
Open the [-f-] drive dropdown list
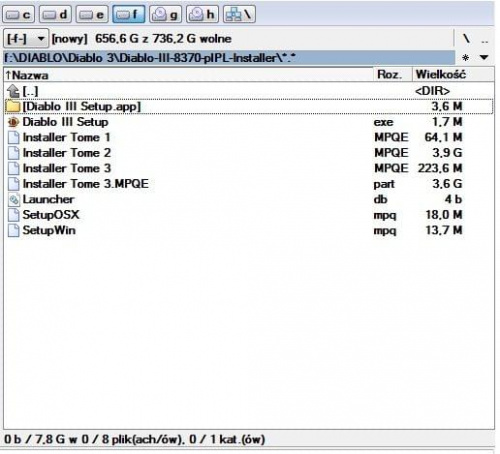point(26,39)
